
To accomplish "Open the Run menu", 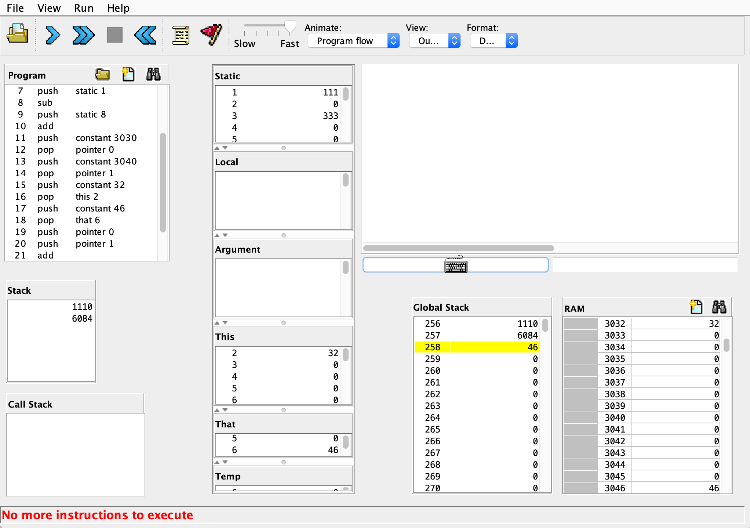I will pyautogui.click(x=84, y=8).
